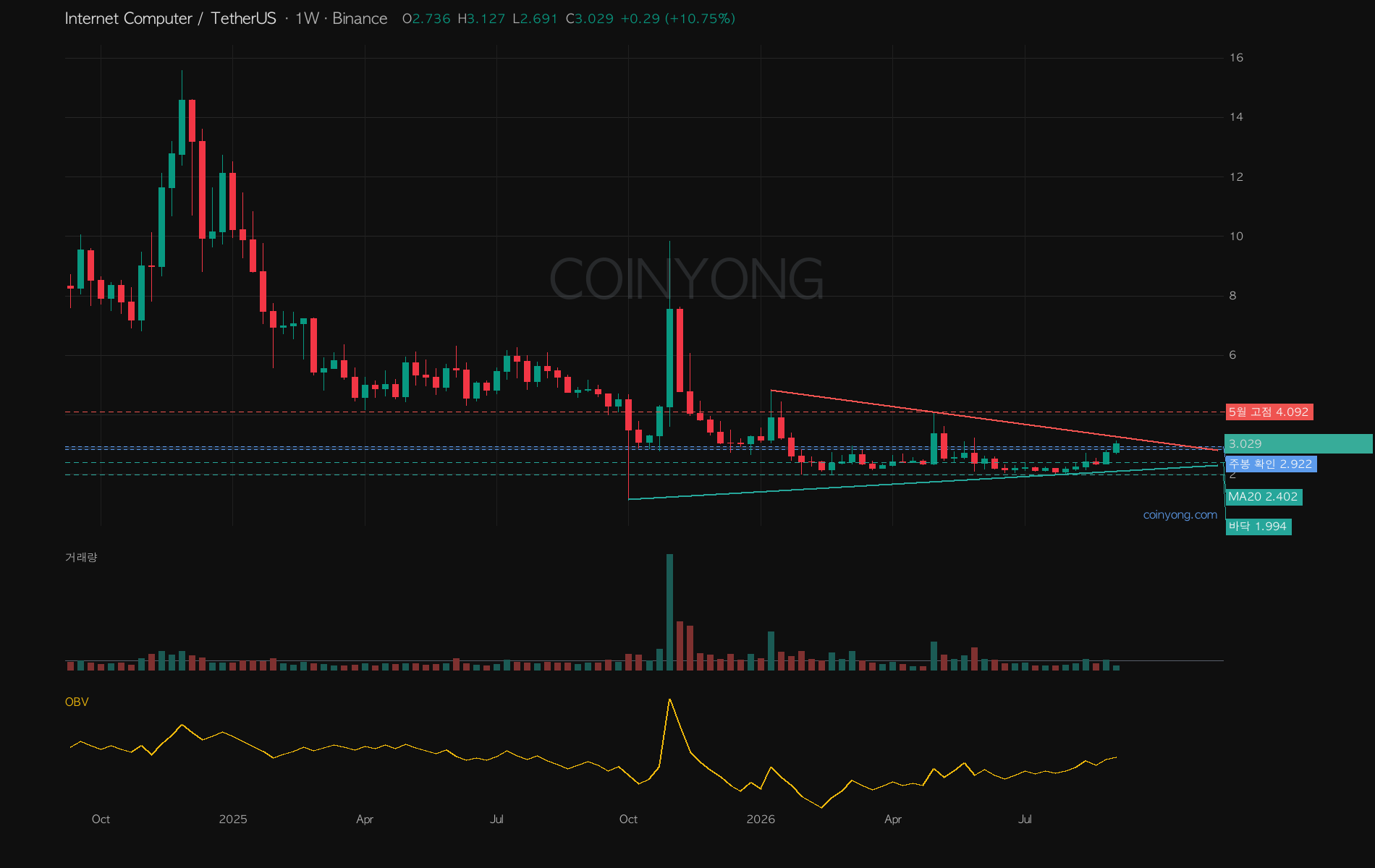Click the 6 price axis label

coord(1233,355)
